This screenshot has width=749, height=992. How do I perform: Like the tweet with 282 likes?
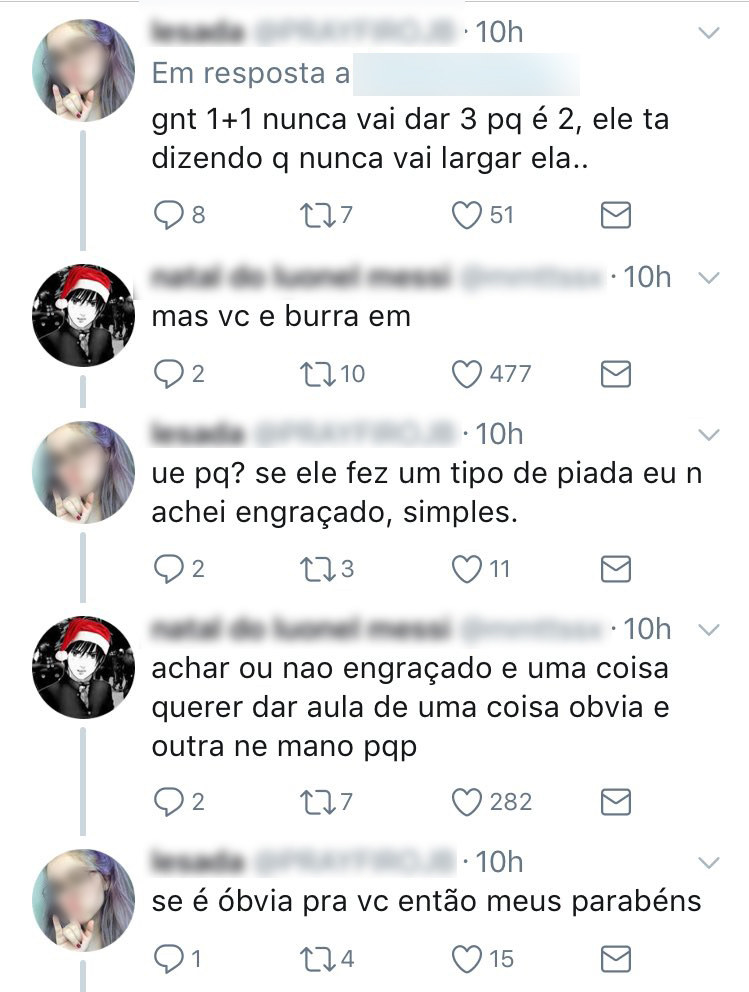tap(467, 802)
